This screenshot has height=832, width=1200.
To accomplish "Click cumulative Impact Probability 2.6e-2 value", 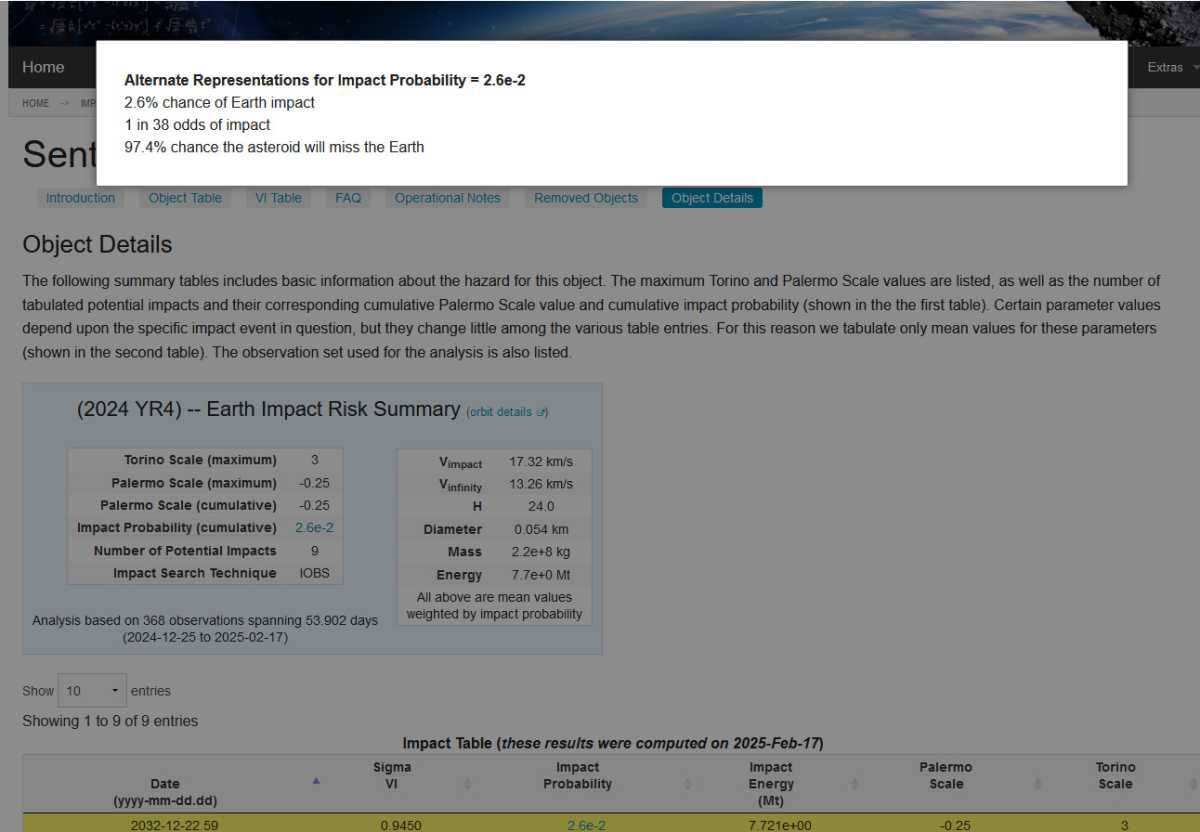I will point(314,527).
